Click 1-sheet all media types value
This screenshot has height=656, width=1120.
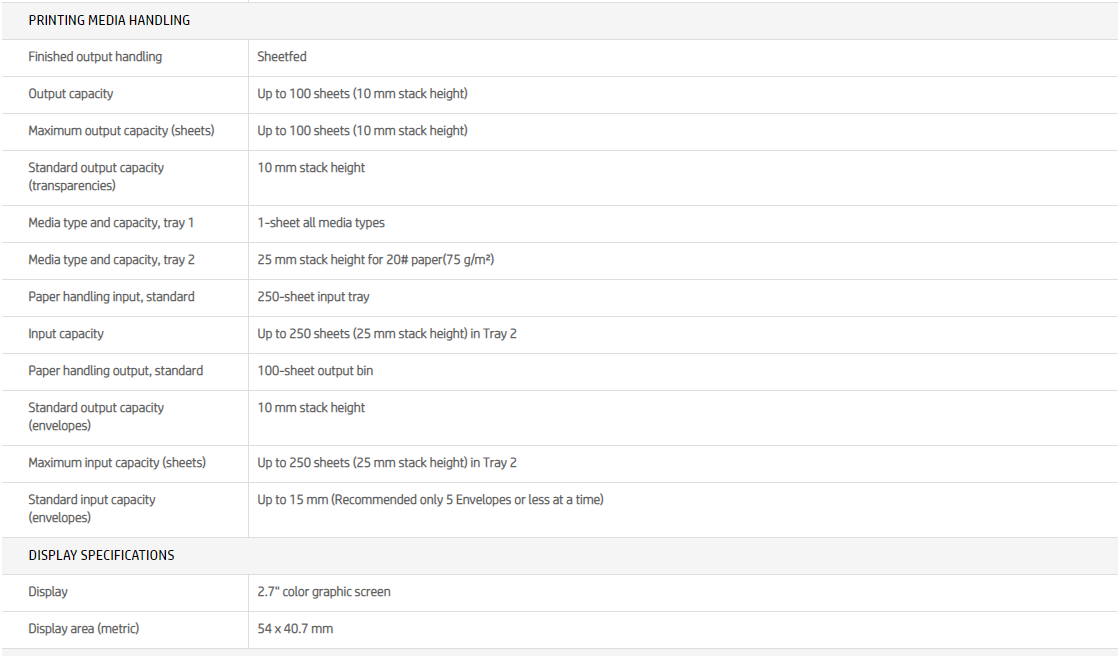[321, 223]
